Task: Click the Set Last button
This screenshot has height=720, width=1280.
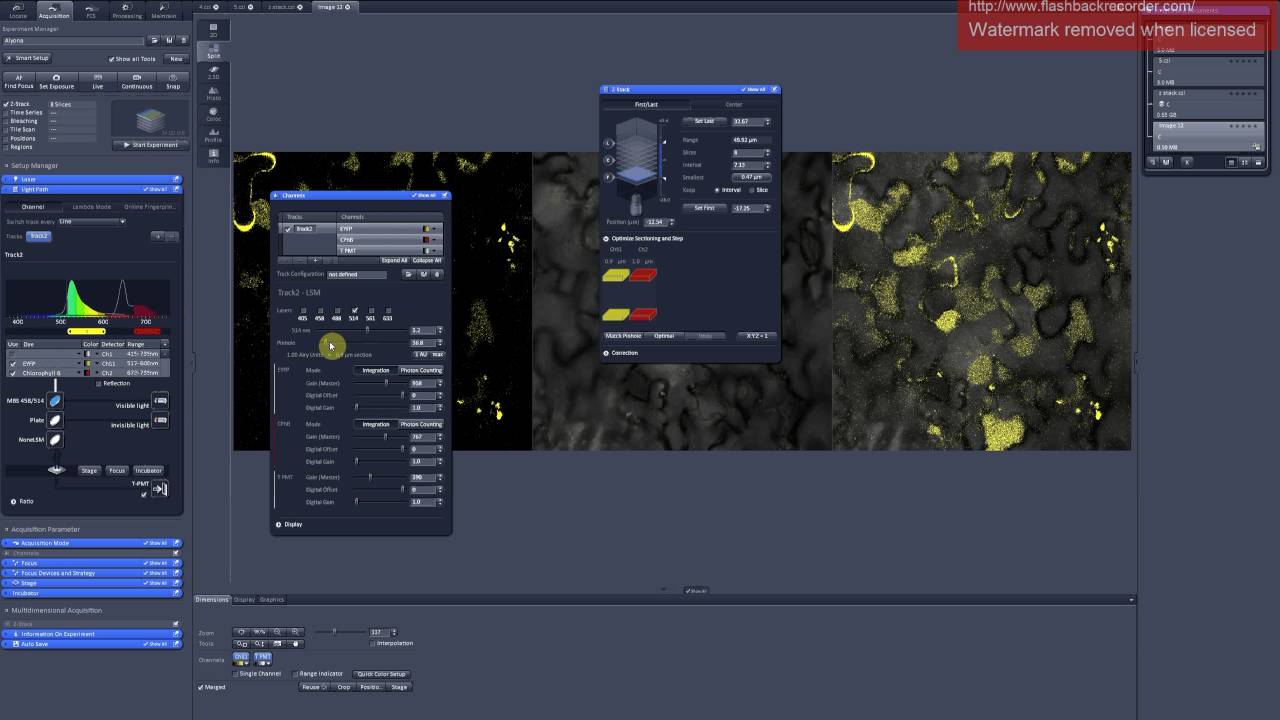Action: coord(704,121)
